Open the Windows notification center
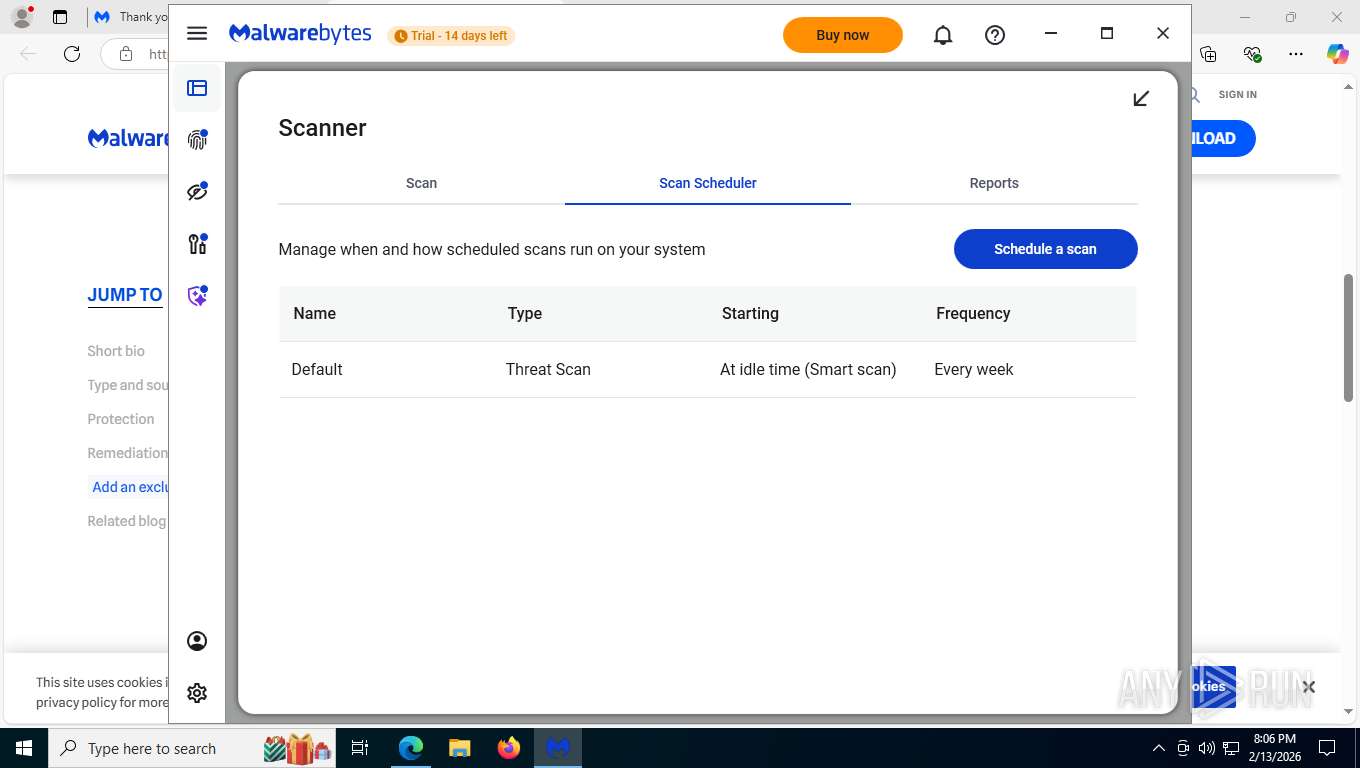The width and height of the screenshot is (1360, 768). pyautogui.click(x=1327, y=748)
